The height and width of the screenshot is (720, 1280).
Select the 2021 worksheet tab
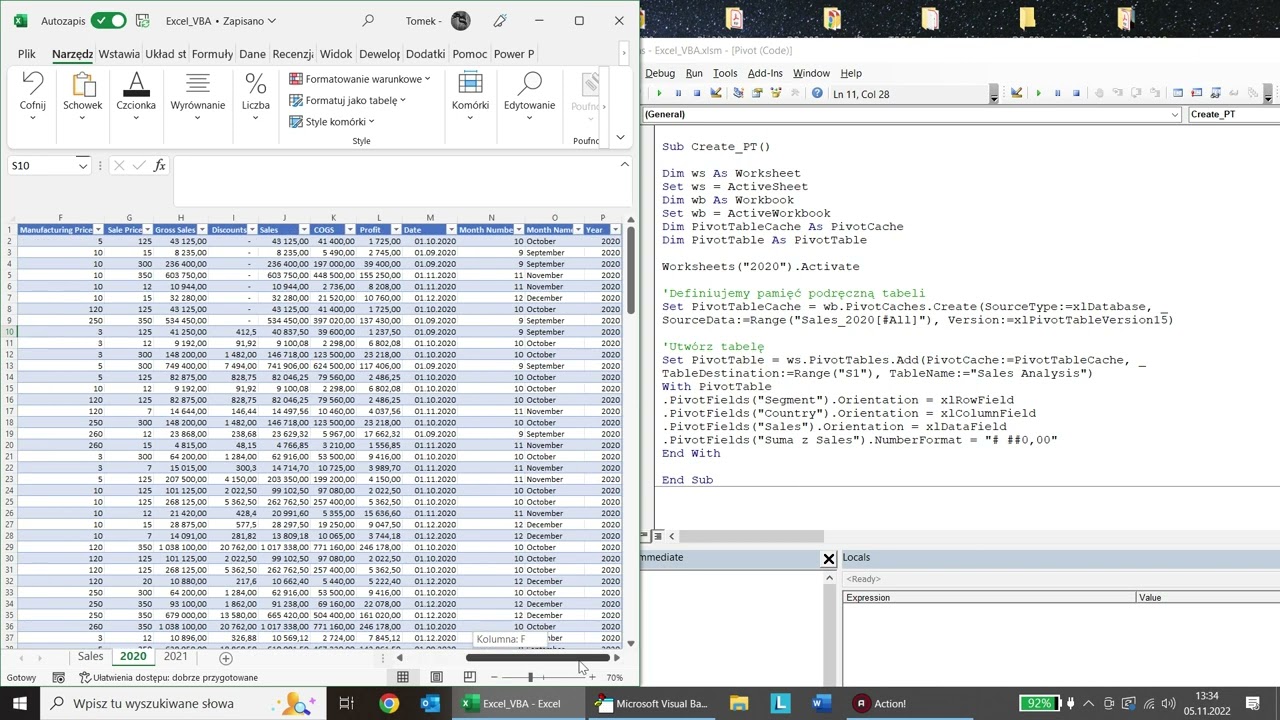click(x=175, y=657)
